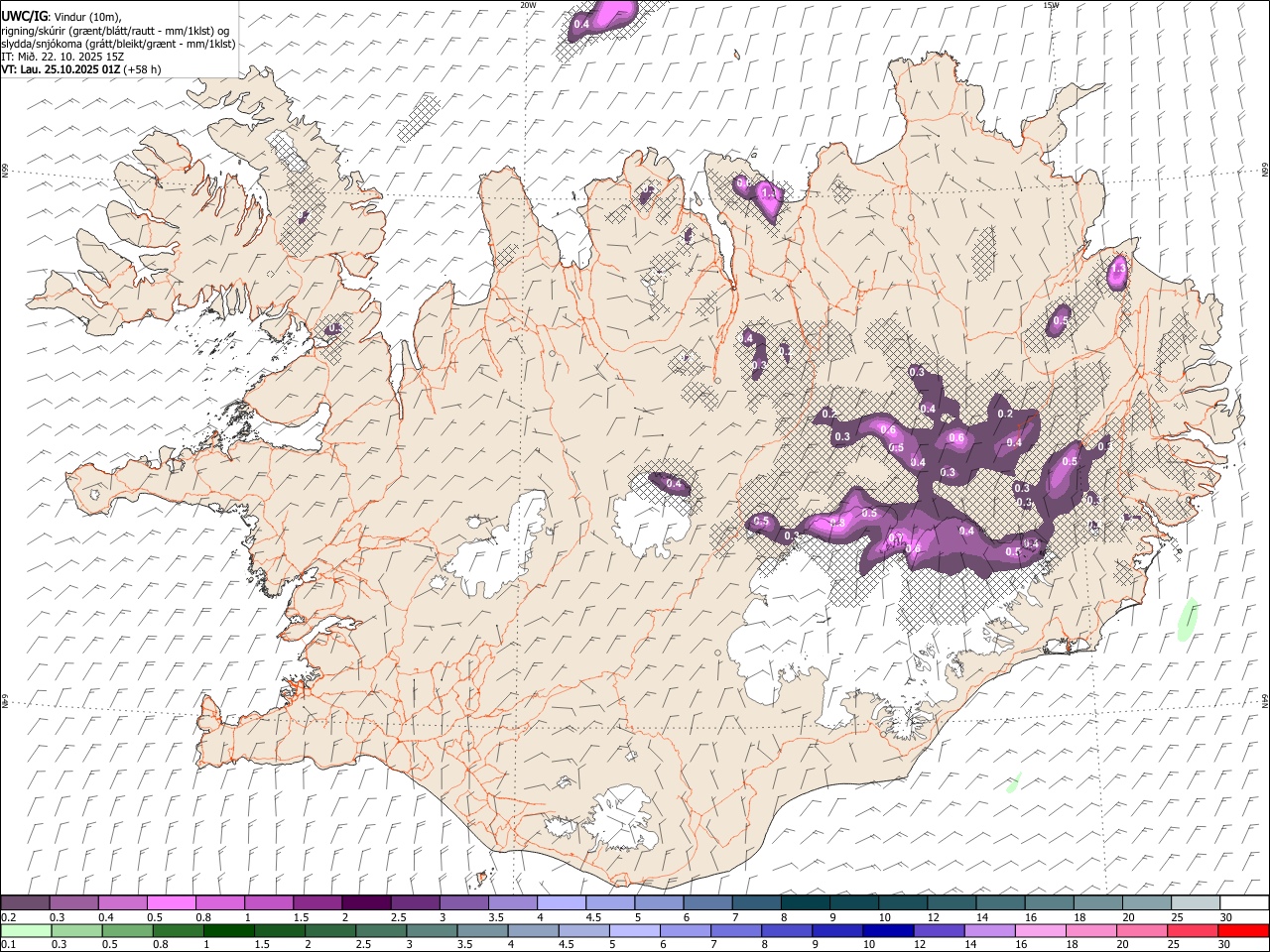Pick the lower scale swatch between 2.5 and 3

pos(380,930)
